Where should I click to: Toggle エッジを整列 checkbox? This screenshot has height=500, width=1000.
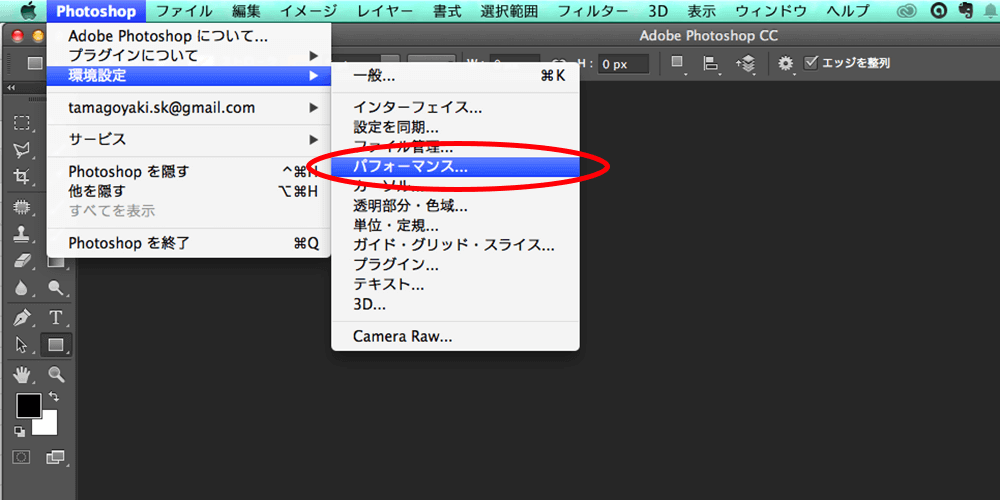coord(811,62)
